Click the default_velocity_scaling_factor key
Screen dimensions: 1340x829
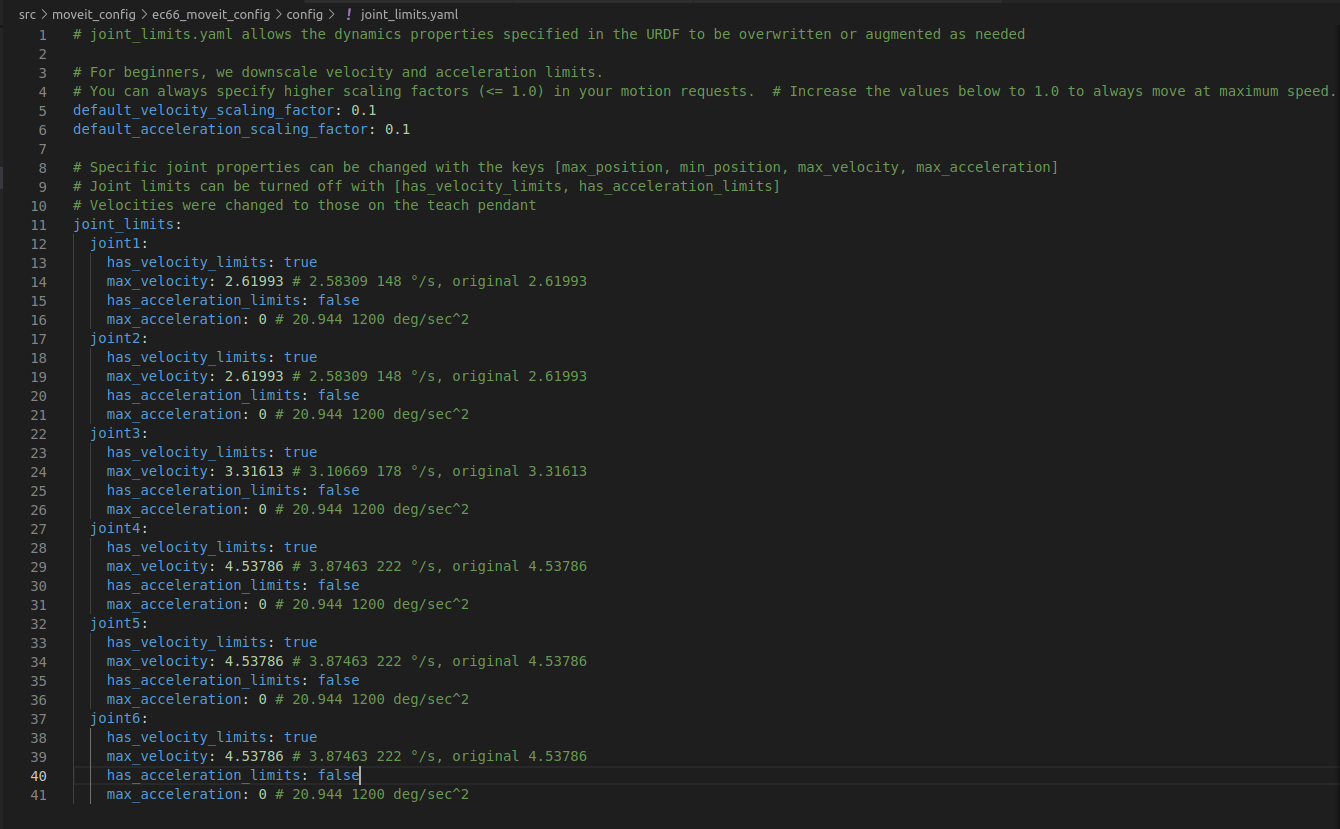(204, 111)
